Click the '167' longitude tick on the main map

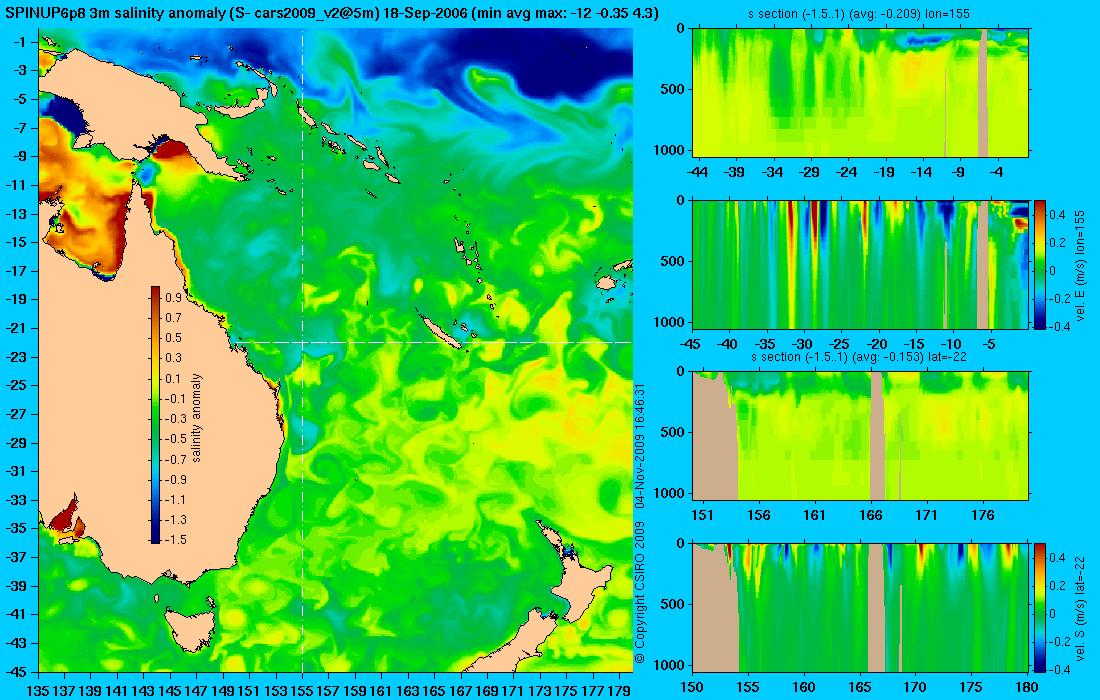[461, 691]
